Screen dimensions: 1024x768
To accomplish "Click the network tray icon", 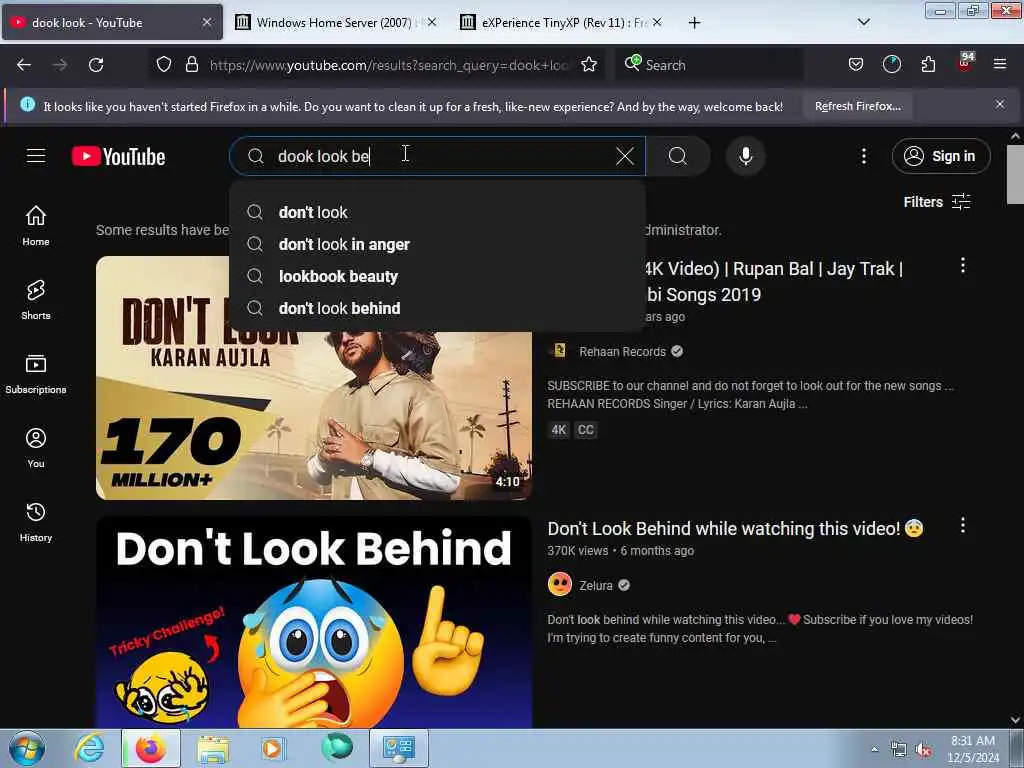I will point(899,750).
